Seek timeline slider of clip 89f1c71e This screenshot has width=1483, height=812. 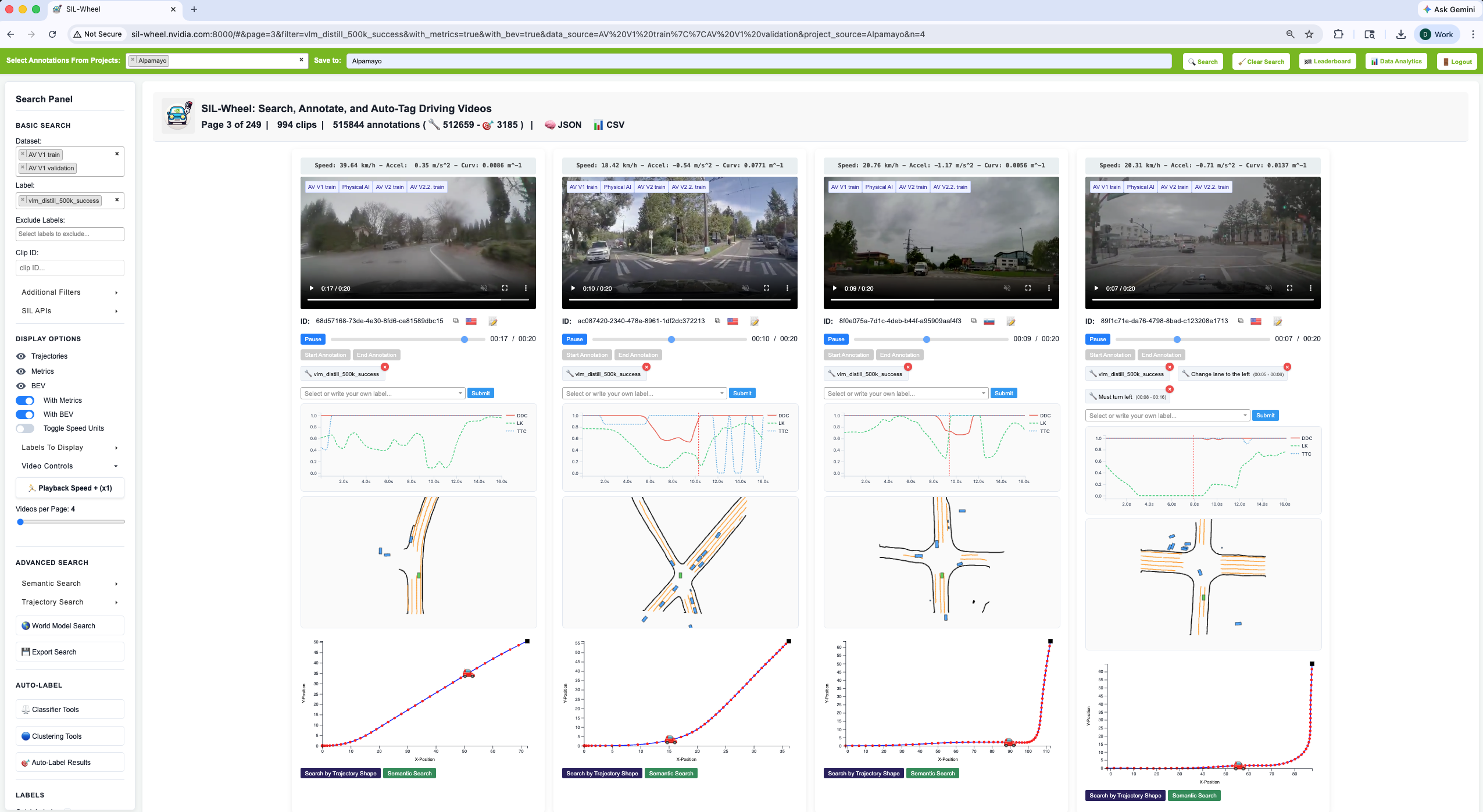pyautogui.click(x=1192, y=339)
